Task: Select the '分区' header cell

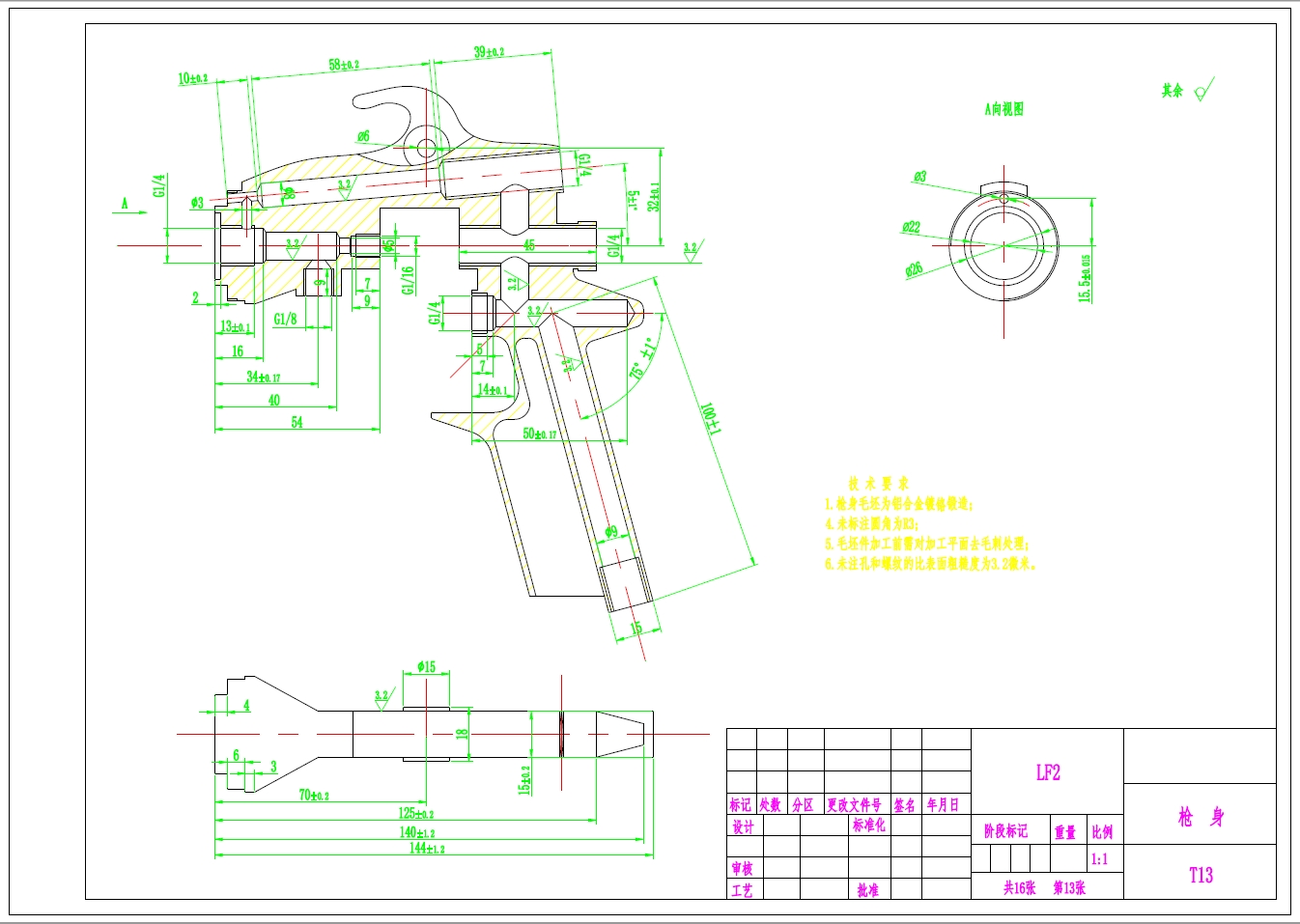Action: 803,804
